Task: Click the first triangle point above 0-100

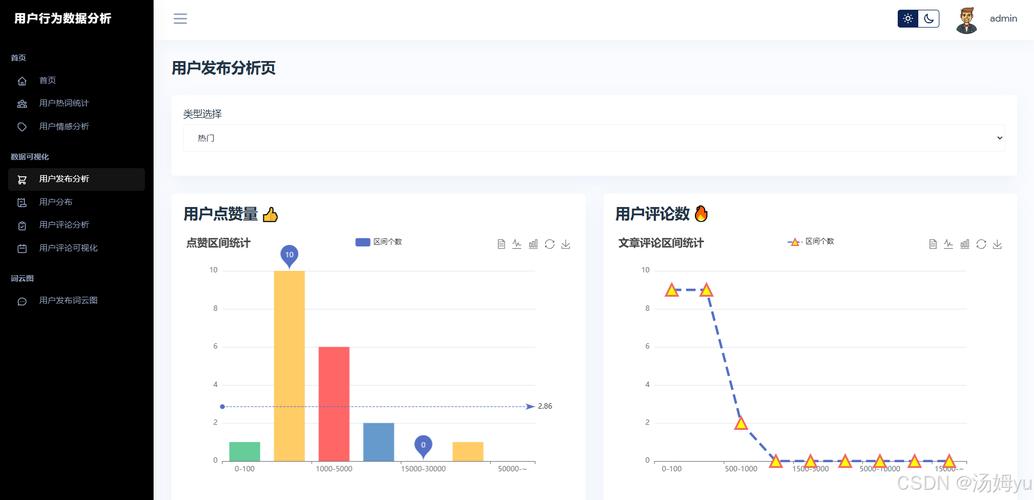Action: point(671,290)
